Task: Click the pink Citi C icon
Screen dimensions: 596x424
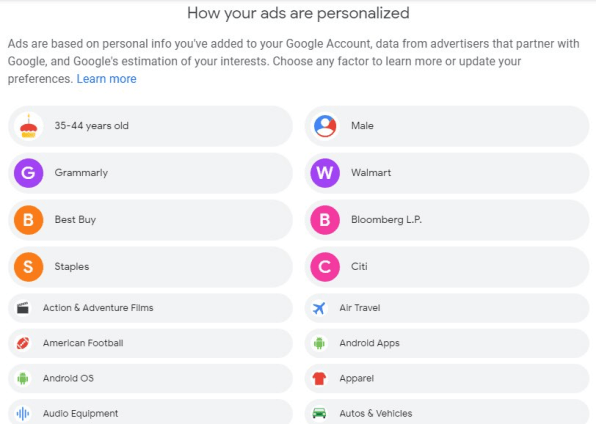Action: 325,267
